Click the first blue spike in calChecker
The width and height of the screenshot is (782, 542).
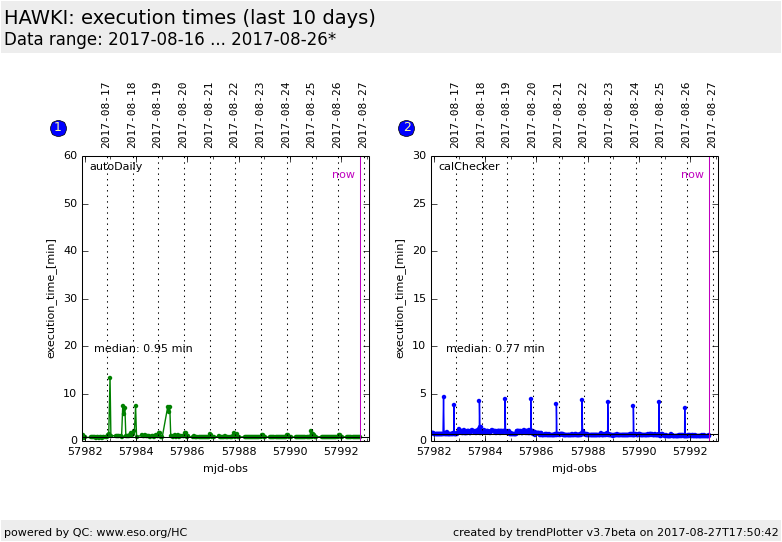coord(444,398)
